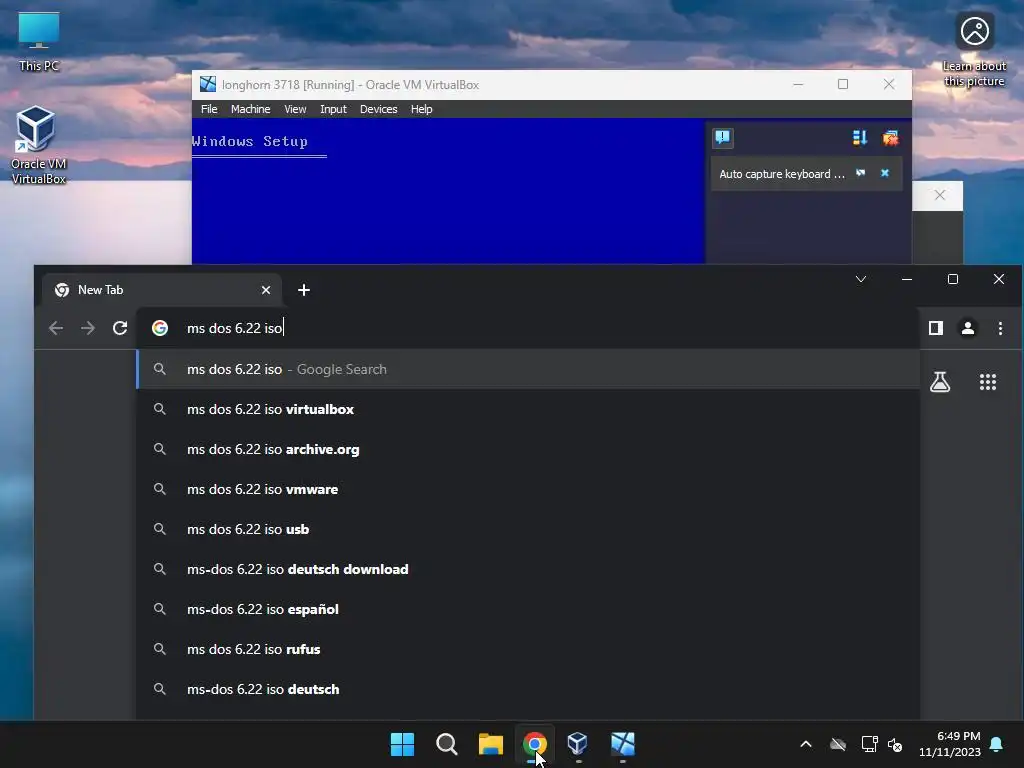Open Help menu in VirtualBox window
The width and height of the screenshot is (1024, 768).
click(x=421, y=109)
